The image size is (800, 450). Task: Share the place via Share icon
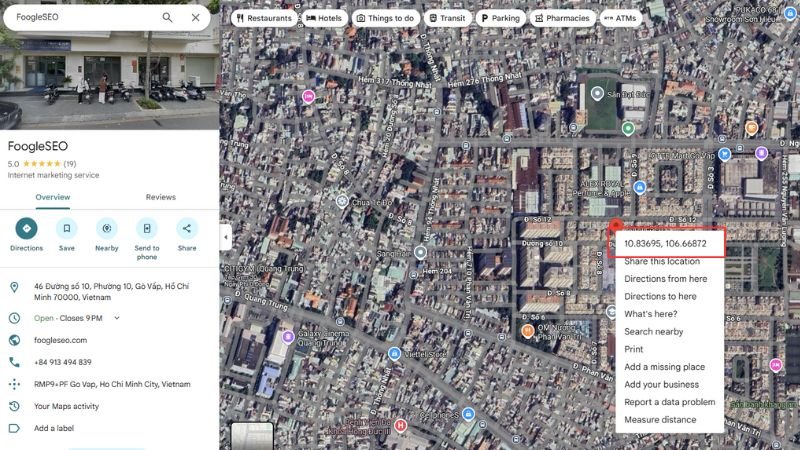point(187,228)
